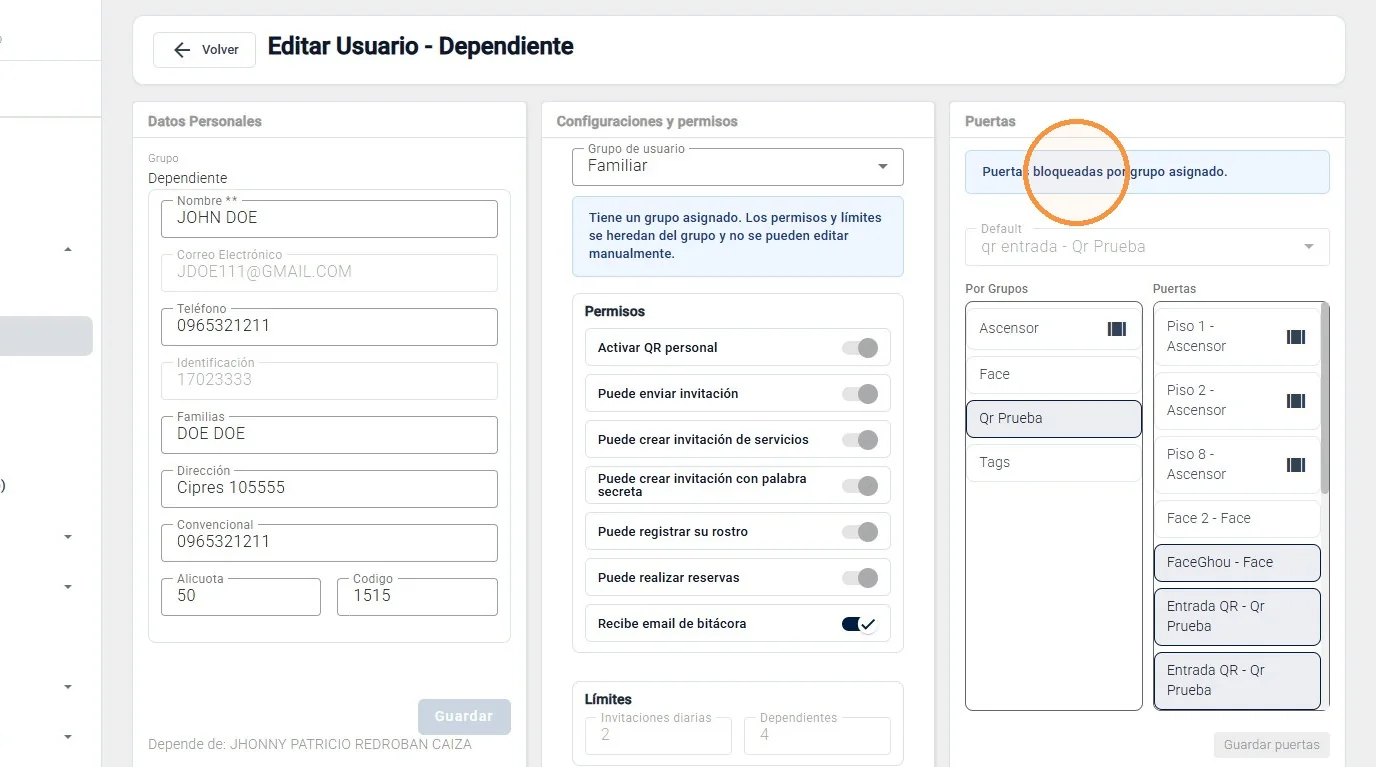Screen dimensions: 1376x767
Task: Click the Nombre field containing JOHN DOE
Action: click(329, 219)
